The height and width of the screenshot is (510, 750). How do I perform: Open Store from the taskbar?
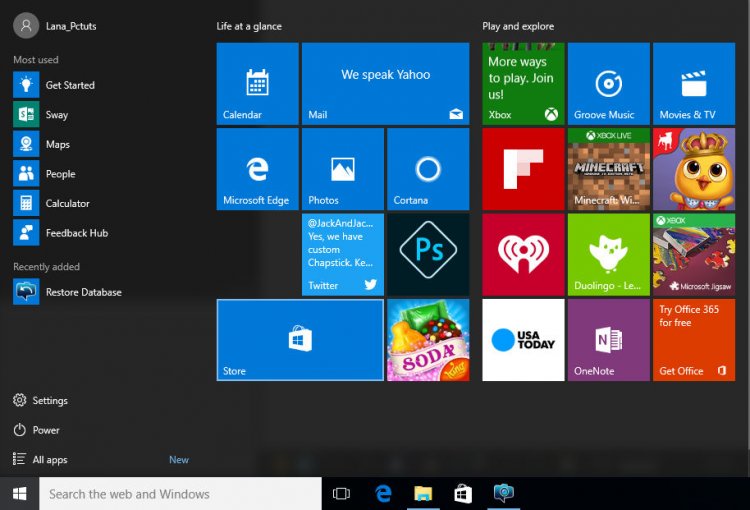click(463, 494)
